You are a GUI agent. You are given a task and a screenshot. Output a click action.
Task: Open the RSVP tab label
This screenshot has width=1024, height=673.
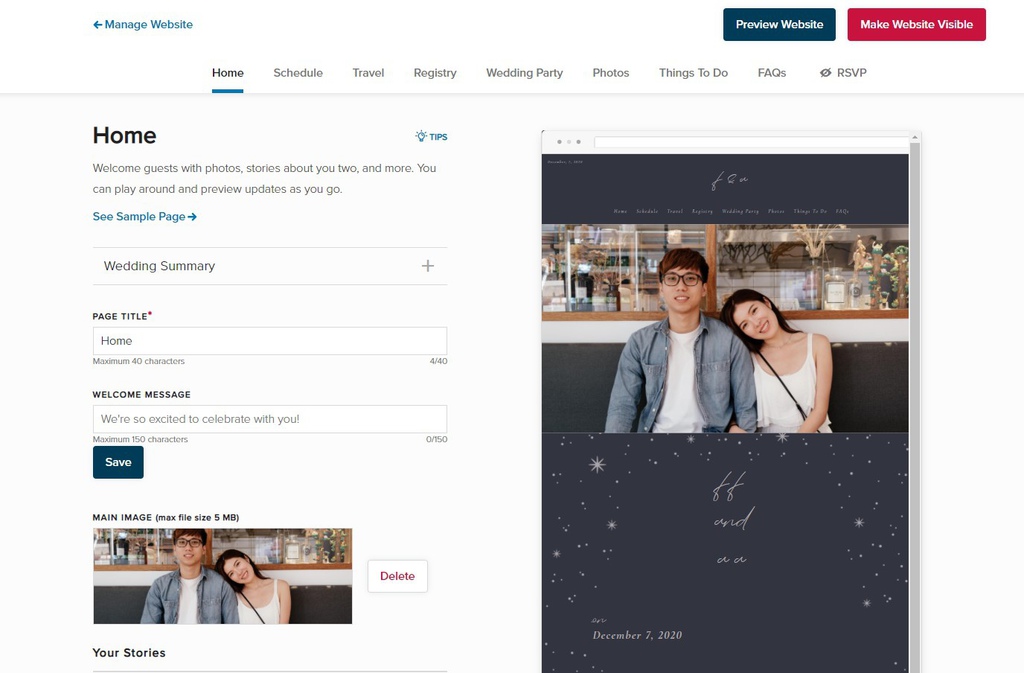[x=852, y=72]
